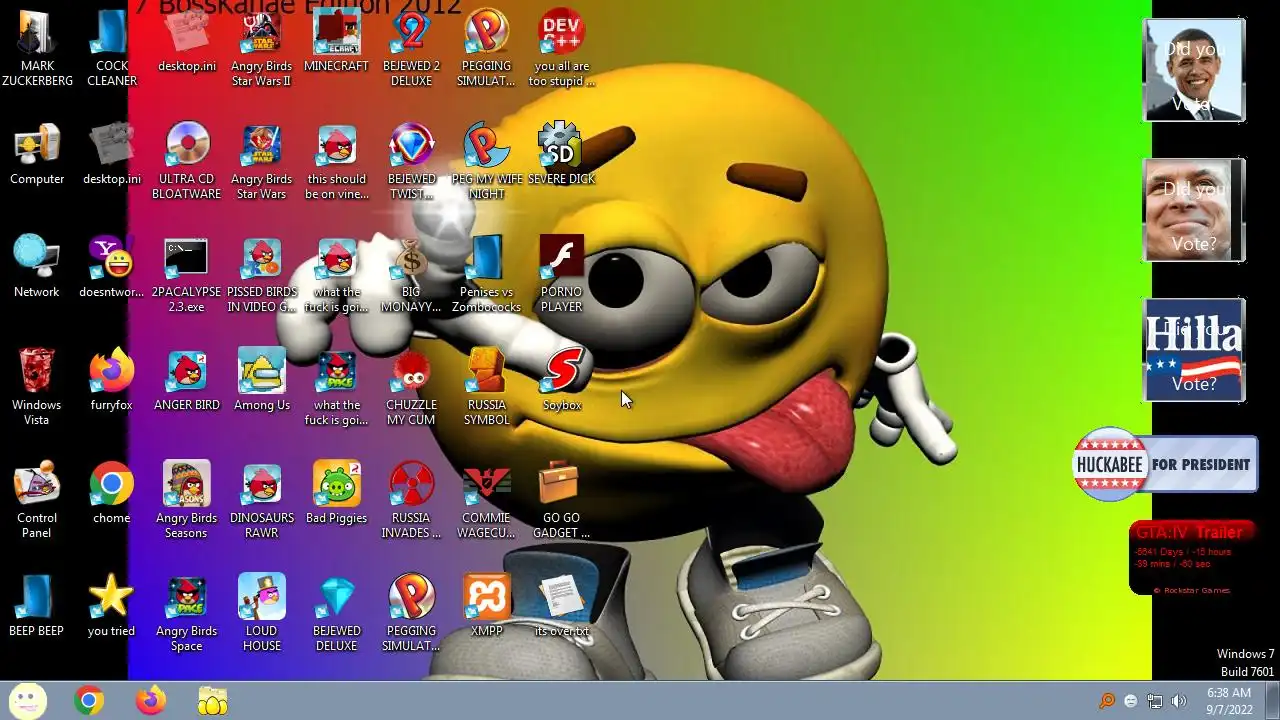Open the RUSSIA INVADES radiation icon
The height and width of the screenshot is (720, 1280).
click(412, 500)
